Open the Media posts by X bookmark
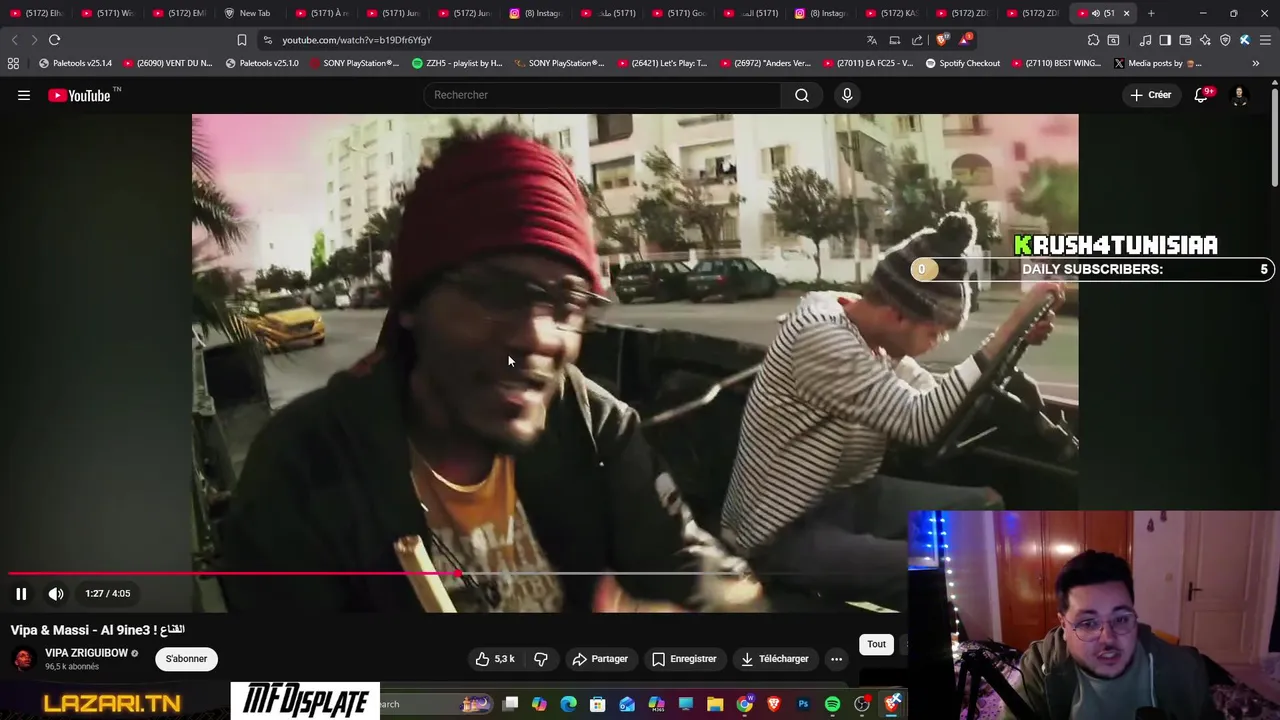Viewport: 1280px width, 720px height. pos(1157,63)
